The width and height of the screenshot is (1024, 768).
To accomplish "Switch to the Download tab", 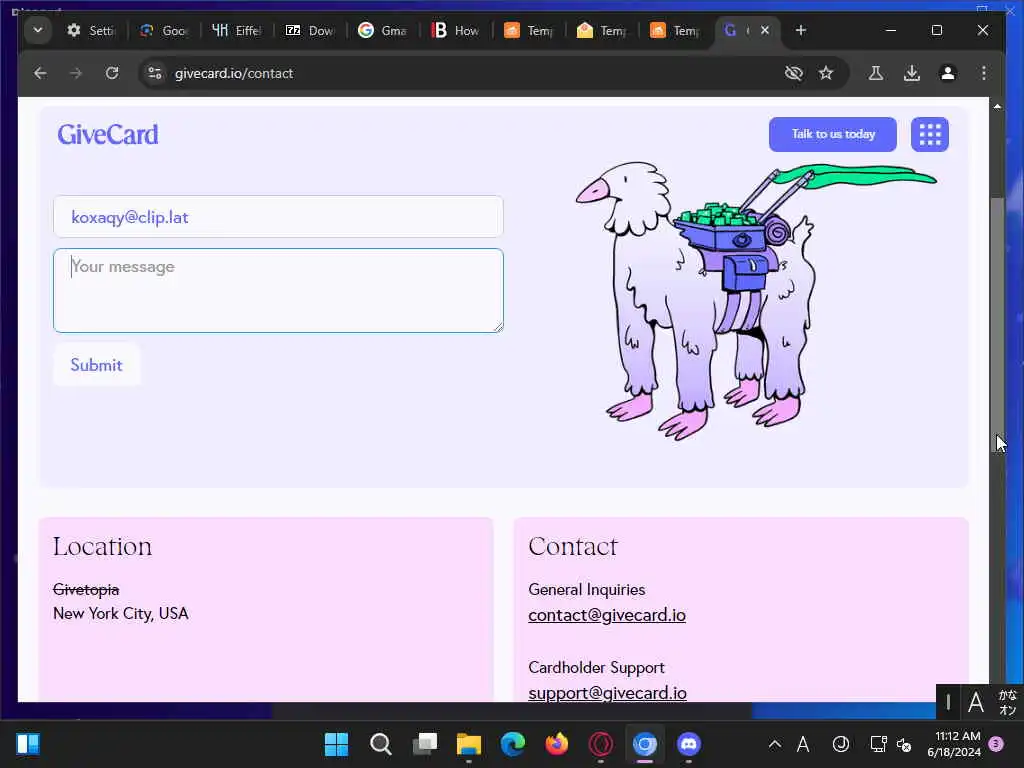I will [310, 30].
